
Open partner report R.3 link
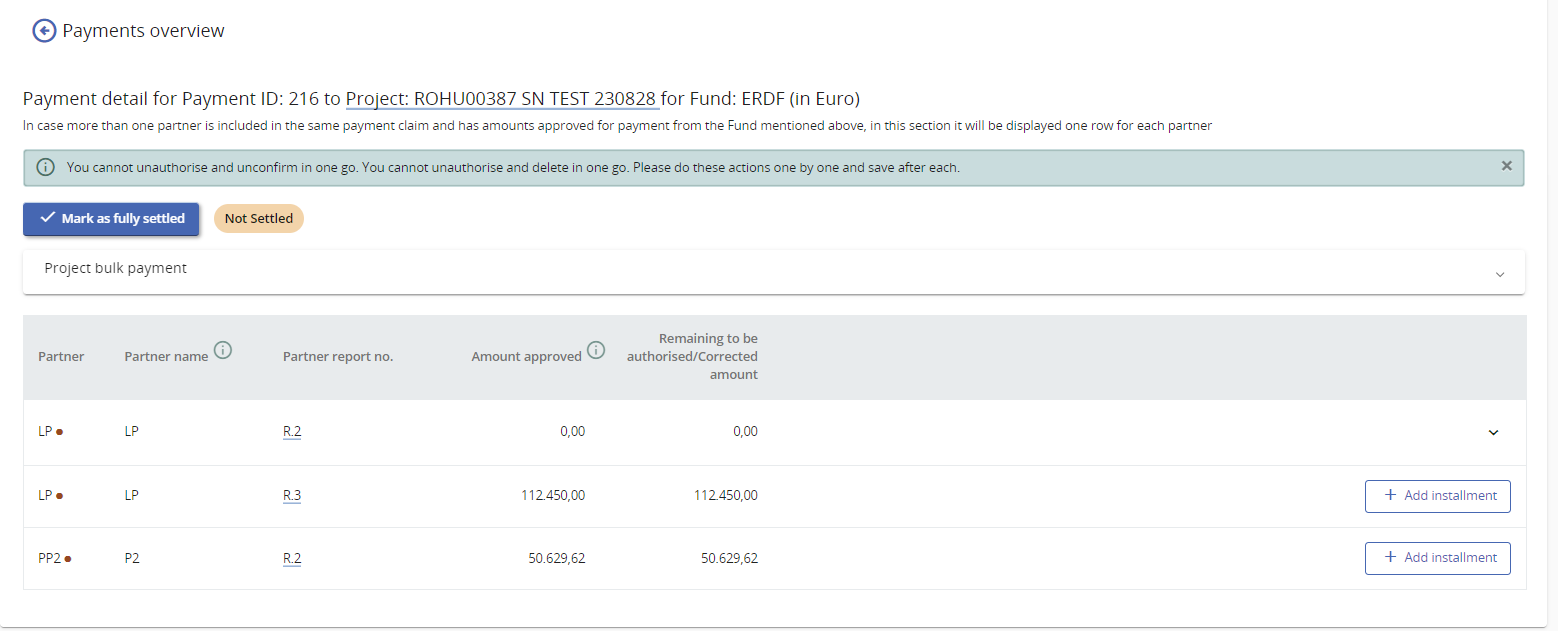pos(292,496)
